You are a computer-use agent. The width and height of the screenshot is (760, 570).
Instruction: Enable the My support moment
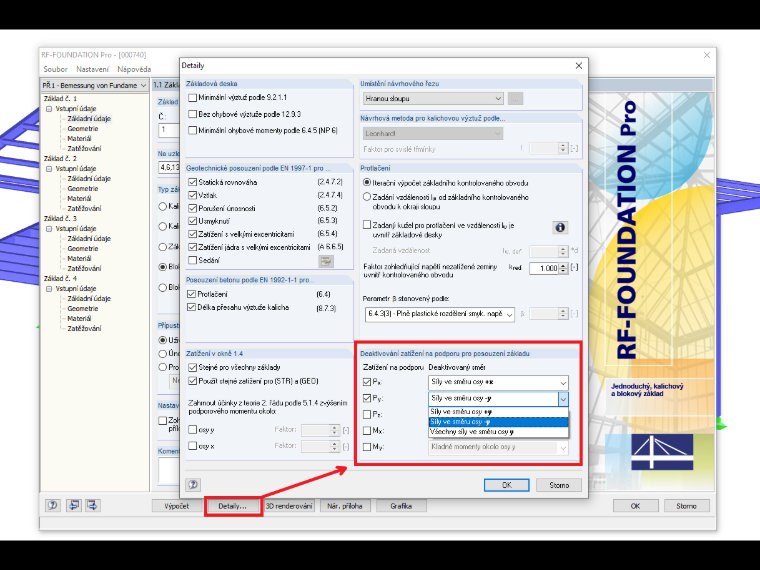367,447
